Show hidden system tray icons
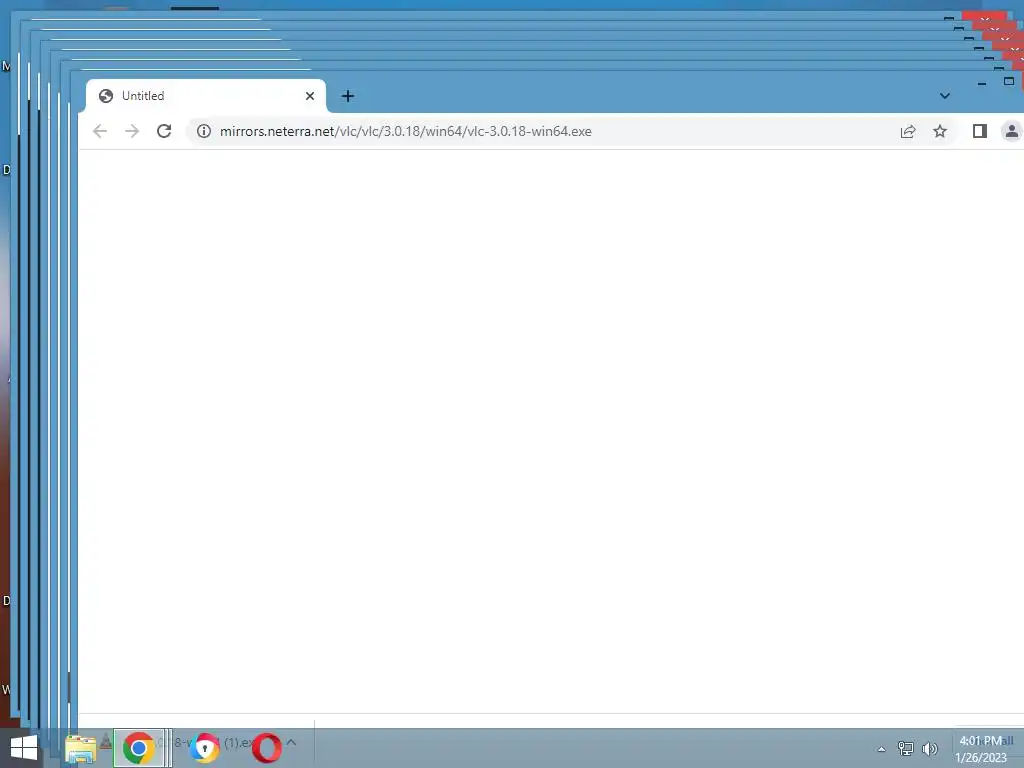This screenshot has width=1024, height=768. click(881, 749)
